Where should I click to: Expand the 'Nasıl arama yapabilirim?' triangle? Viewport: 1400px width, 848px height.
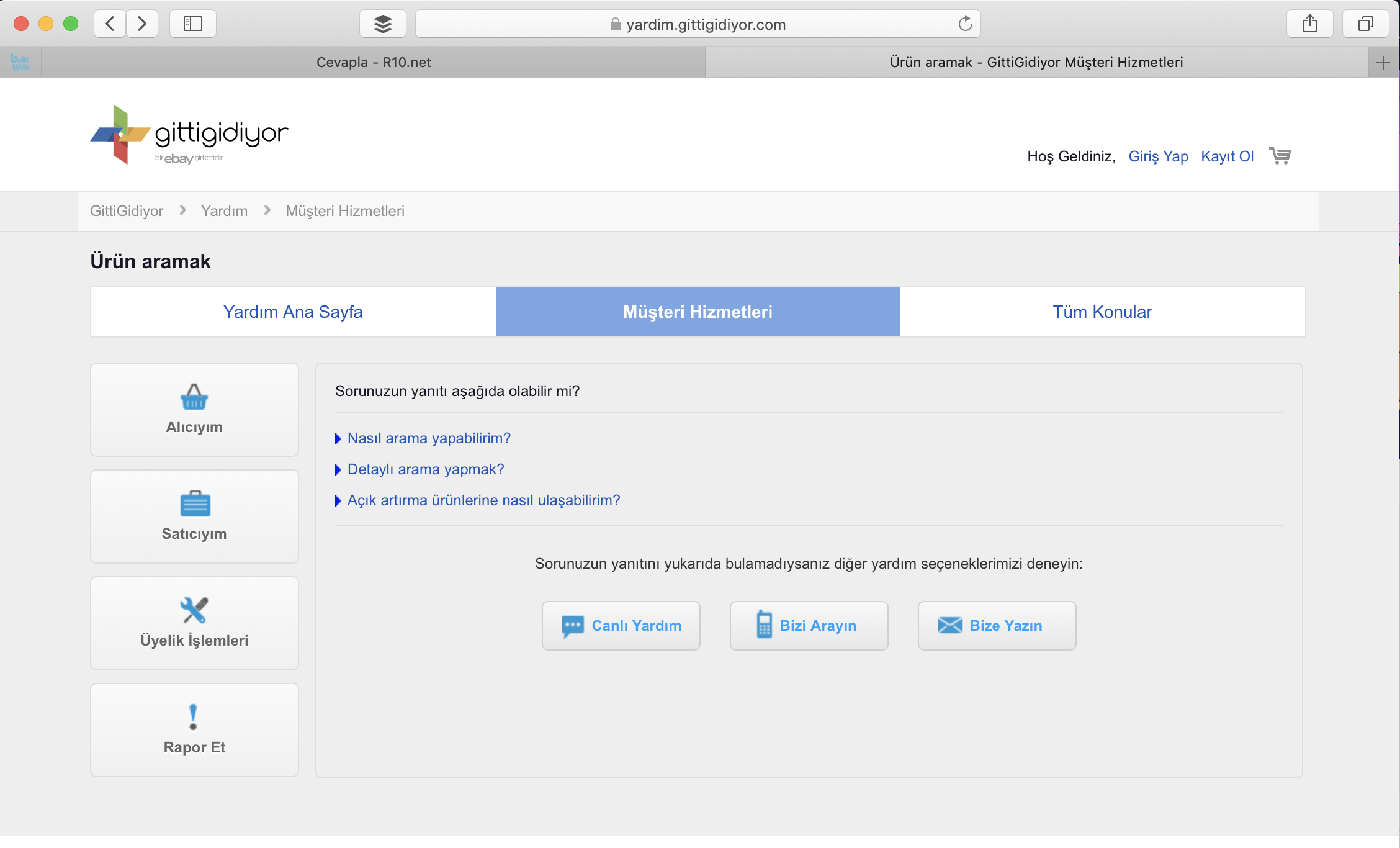(338, 439)
